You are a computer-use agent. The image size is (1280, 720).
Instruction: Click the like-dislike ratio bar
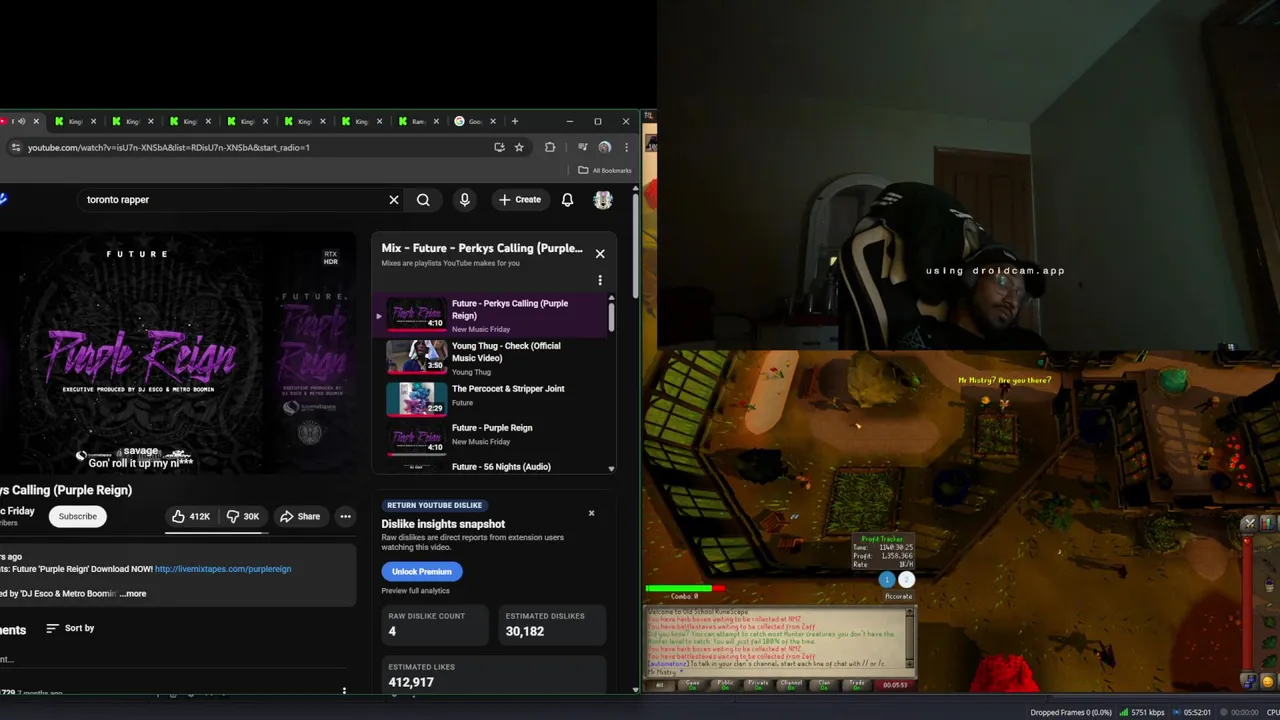[217, 532]
